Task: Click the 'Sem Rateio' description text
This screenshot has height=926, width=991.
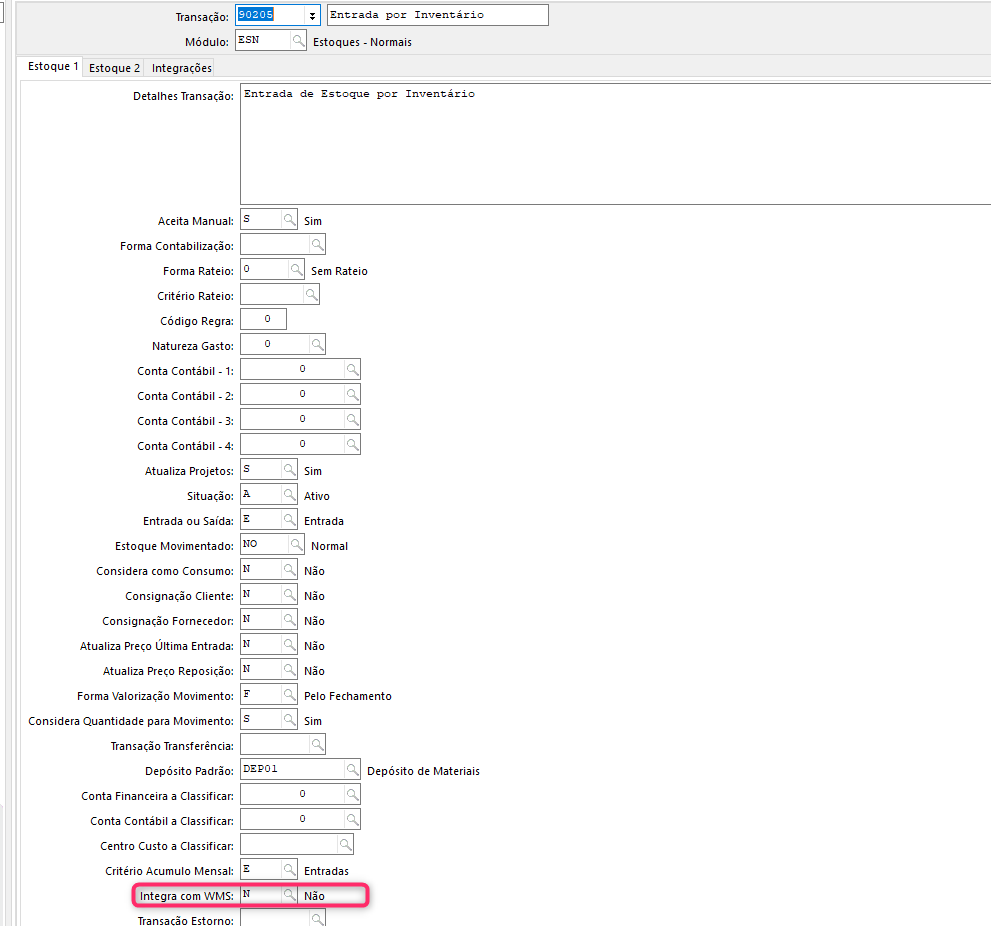Action: [339, 271]
